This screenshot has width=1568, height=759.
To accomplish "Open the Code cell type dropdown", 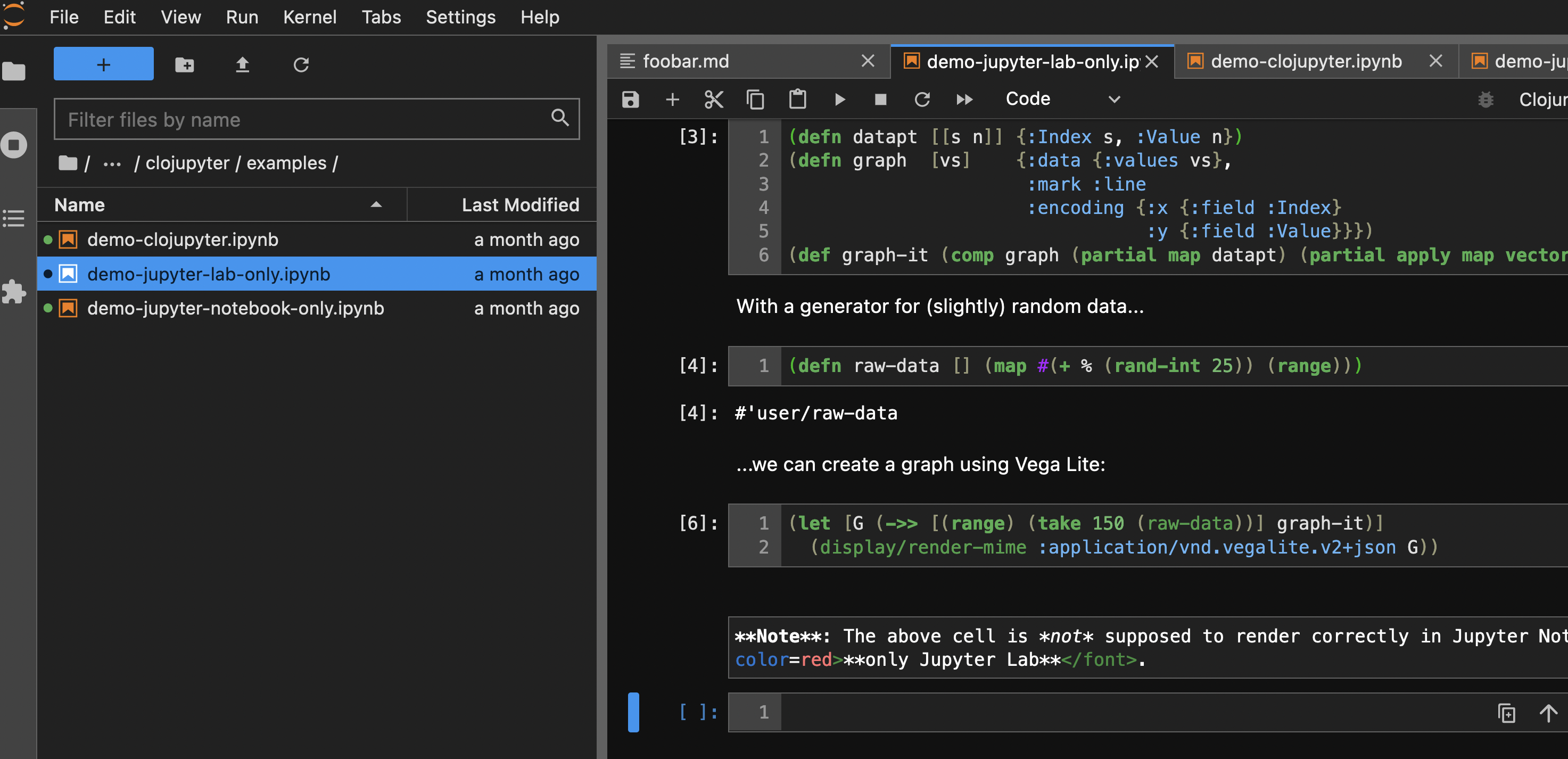I will coord(1062,98).
